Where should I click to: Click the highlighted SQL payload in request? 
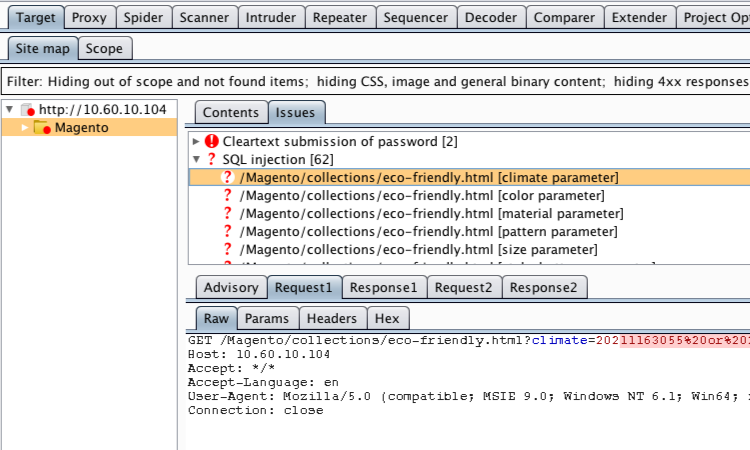coord(685,340)
